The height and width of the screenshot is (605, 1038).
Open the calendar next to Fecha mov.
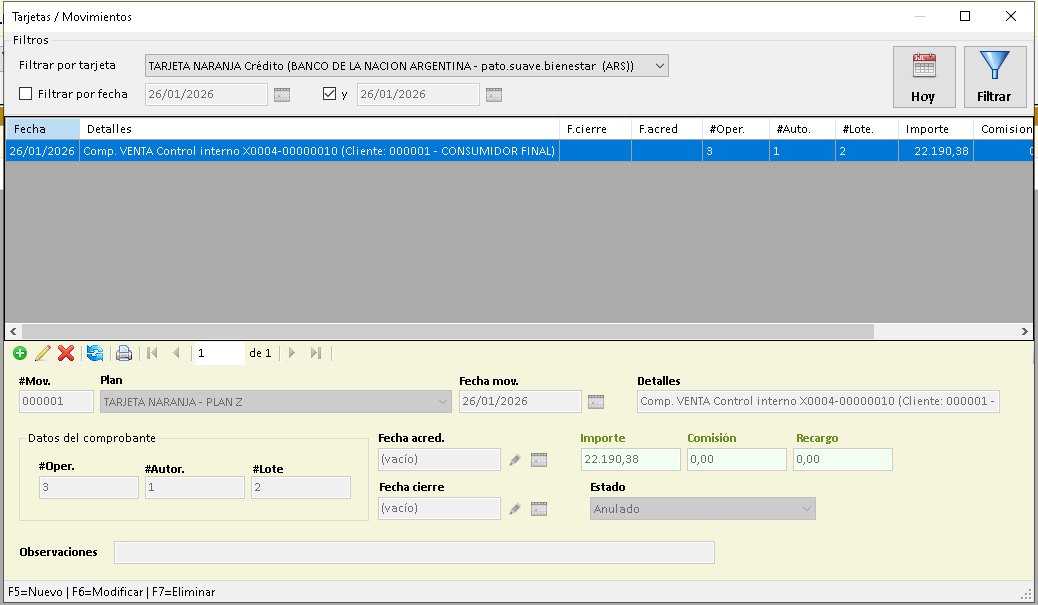(x=596, y=402)
